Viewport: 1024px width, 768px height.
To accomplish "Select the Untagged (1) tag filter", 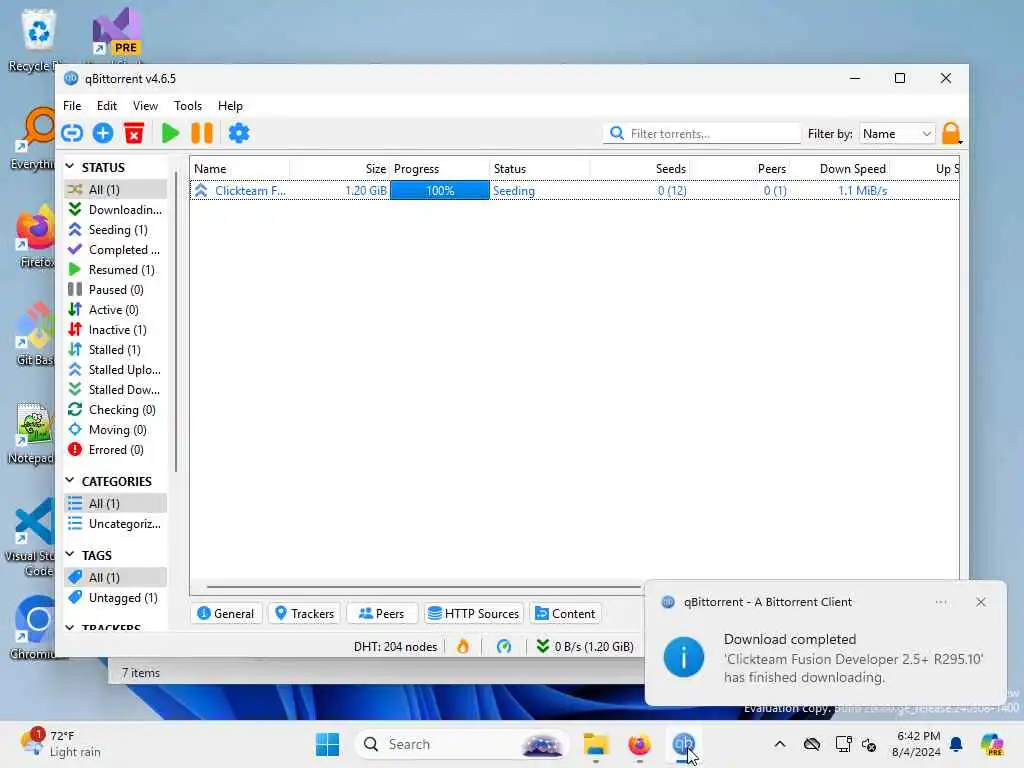I will click(116, 598).
